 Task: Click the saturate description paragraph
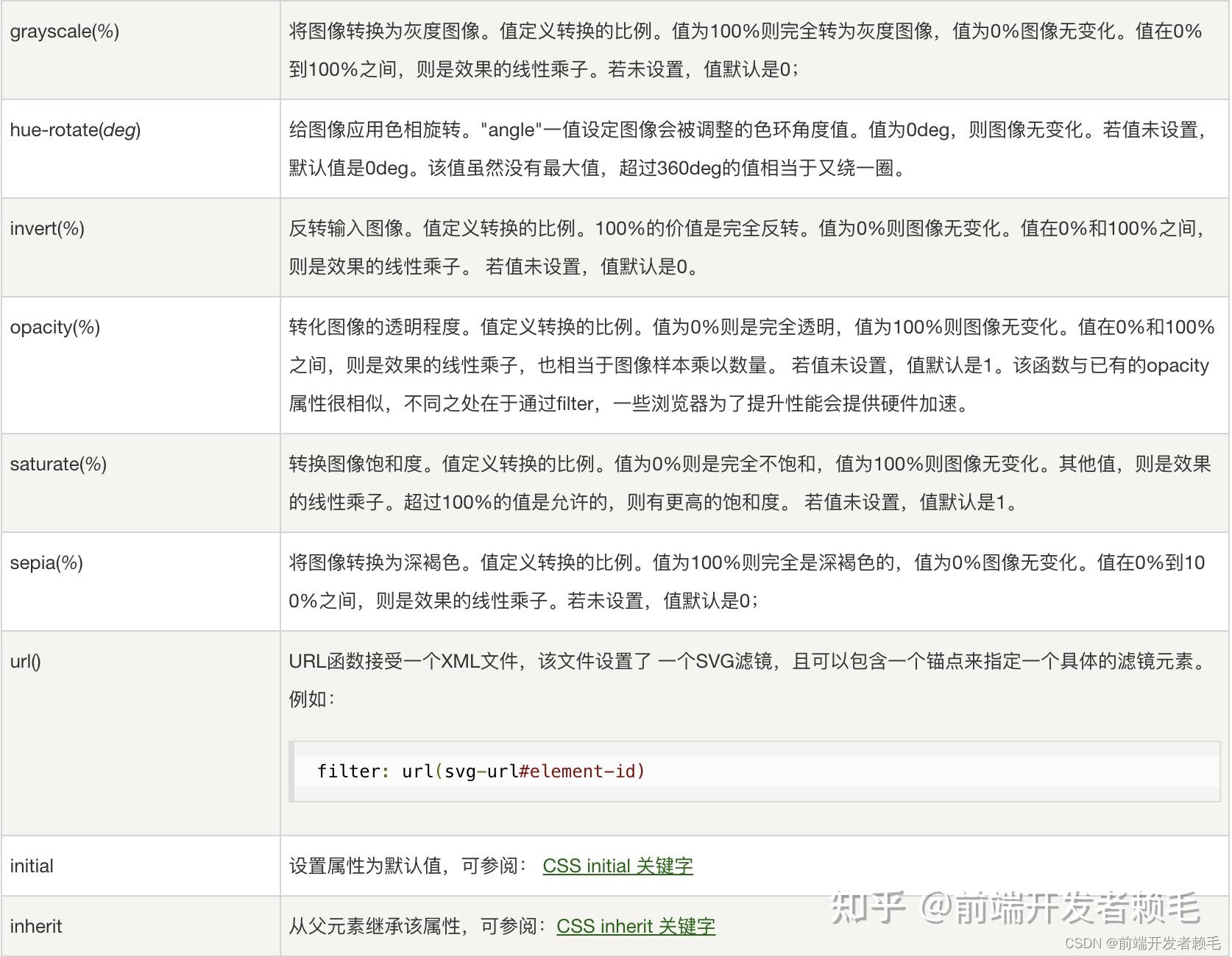pos(736,482)
